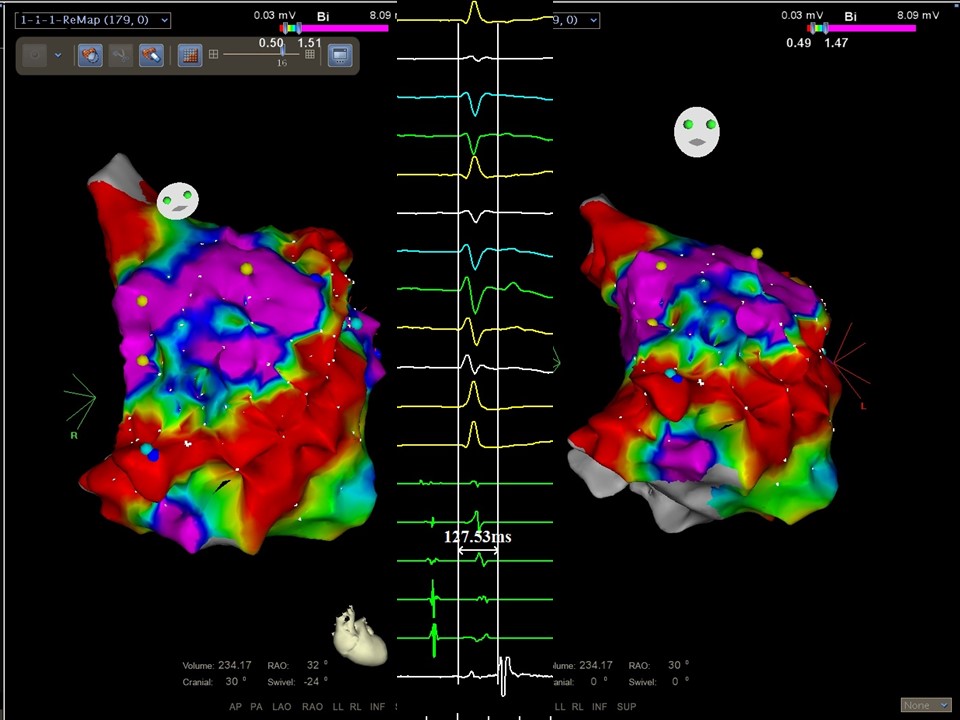Click the 'Bi' bipolar label on left colorbar
The image size is (960, 720).
click(x=323, y=17)
